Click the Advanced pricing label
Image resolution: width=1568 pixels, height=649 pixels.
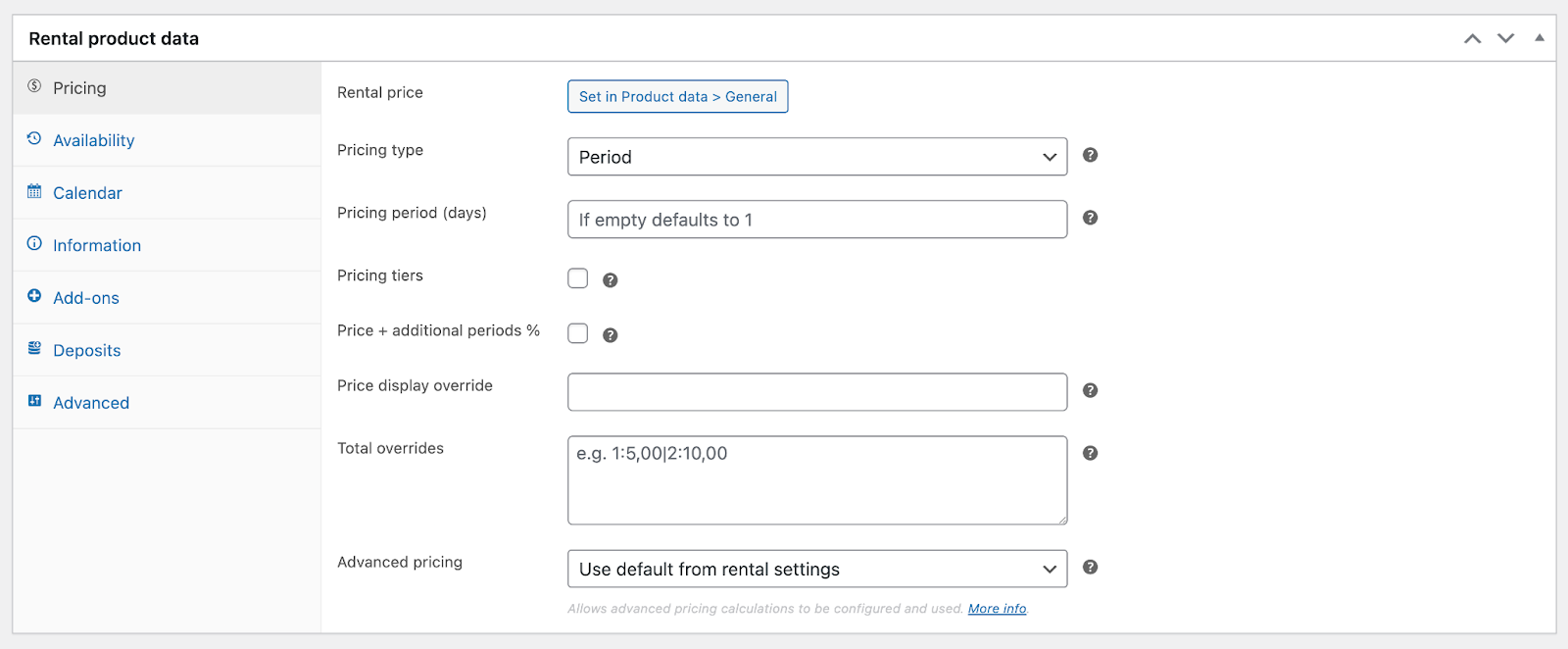400,562
